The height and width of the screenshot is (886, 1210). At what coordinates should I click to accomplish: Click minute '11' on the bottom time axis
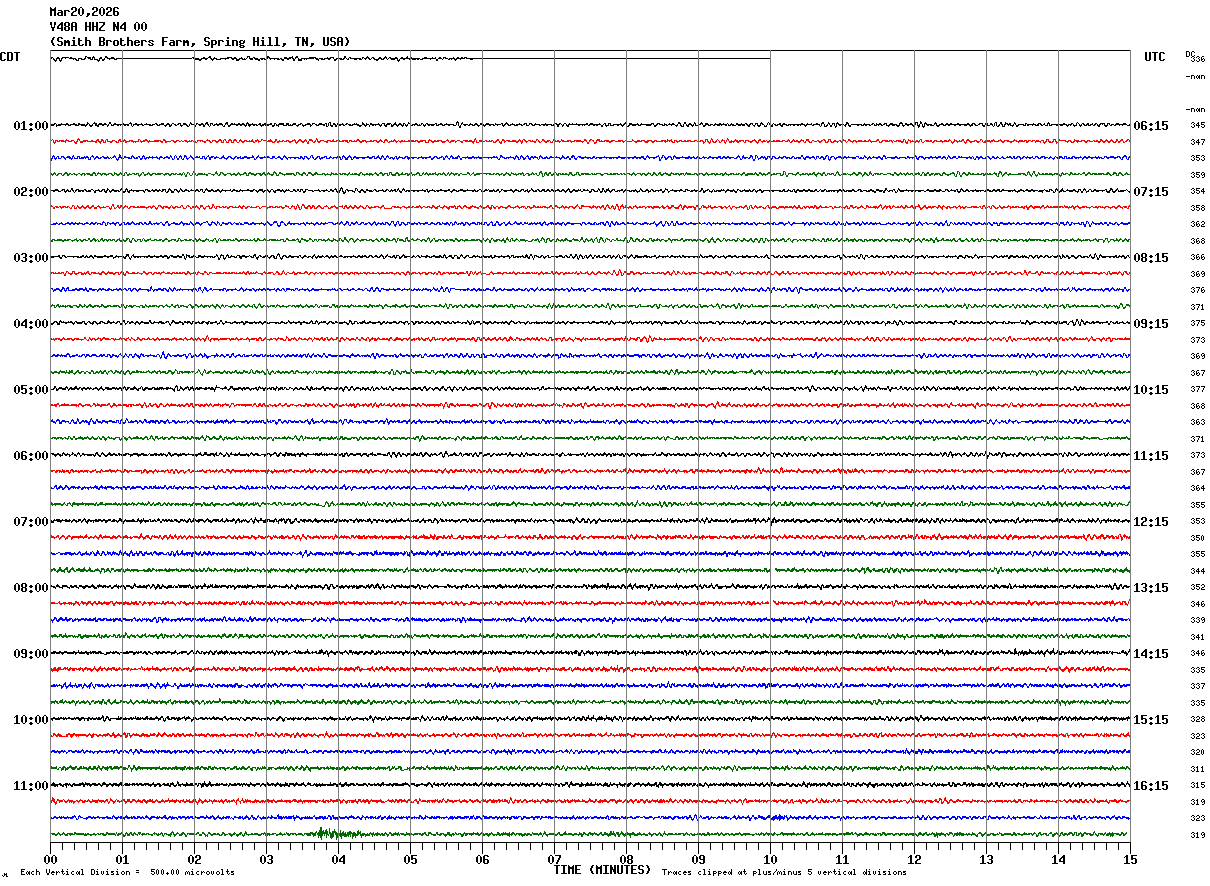[842, 859]
